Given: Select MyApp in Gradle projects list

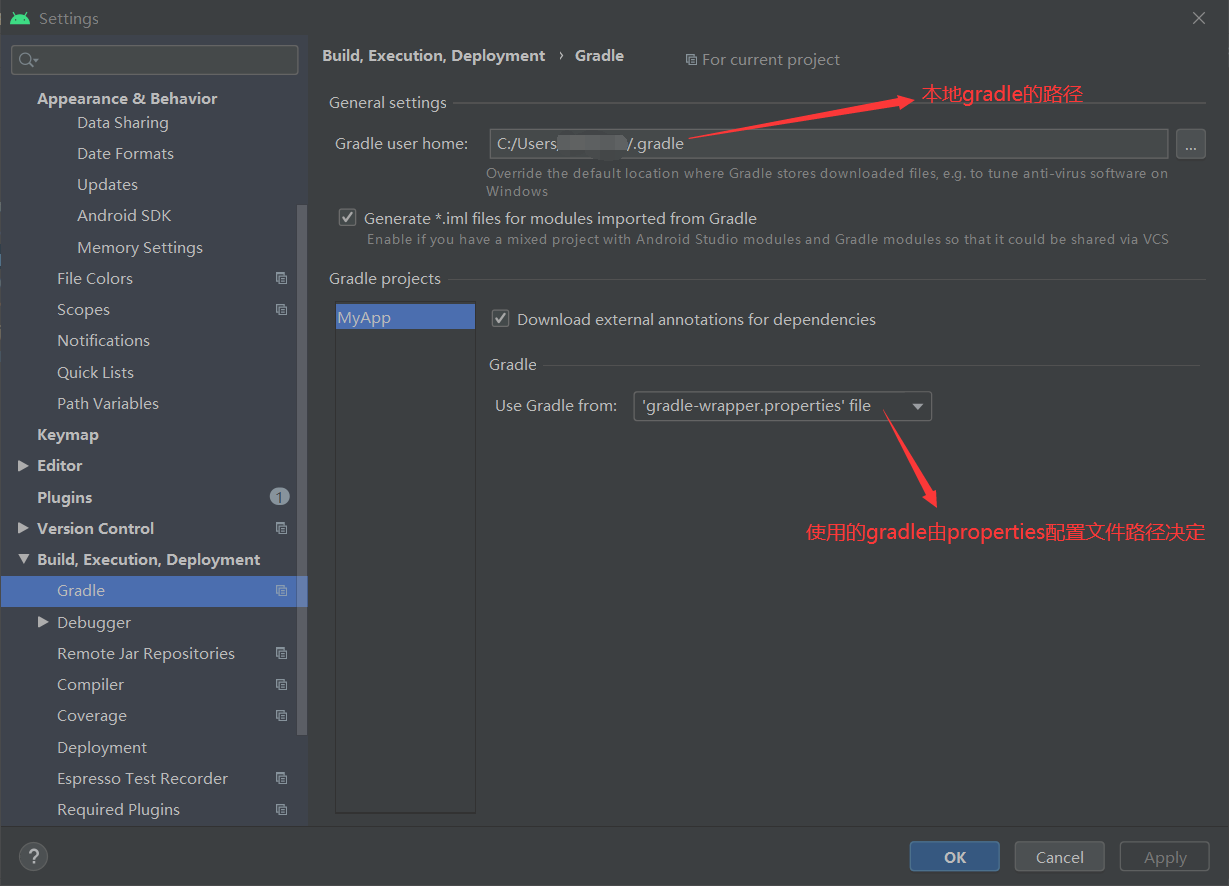Looking at the screenshot, I should pyautogui.click(x=405, y=317).
